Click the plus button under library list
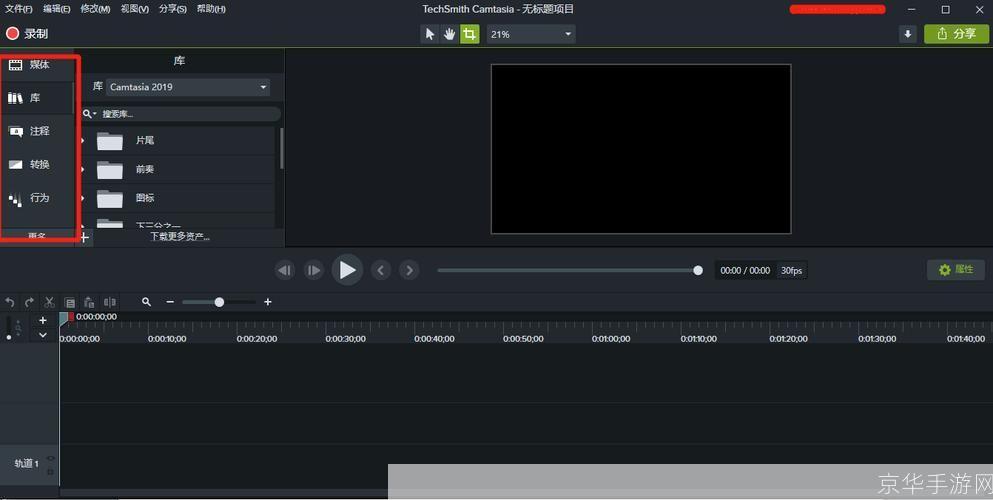993x500 pixels. pos(84,238)
